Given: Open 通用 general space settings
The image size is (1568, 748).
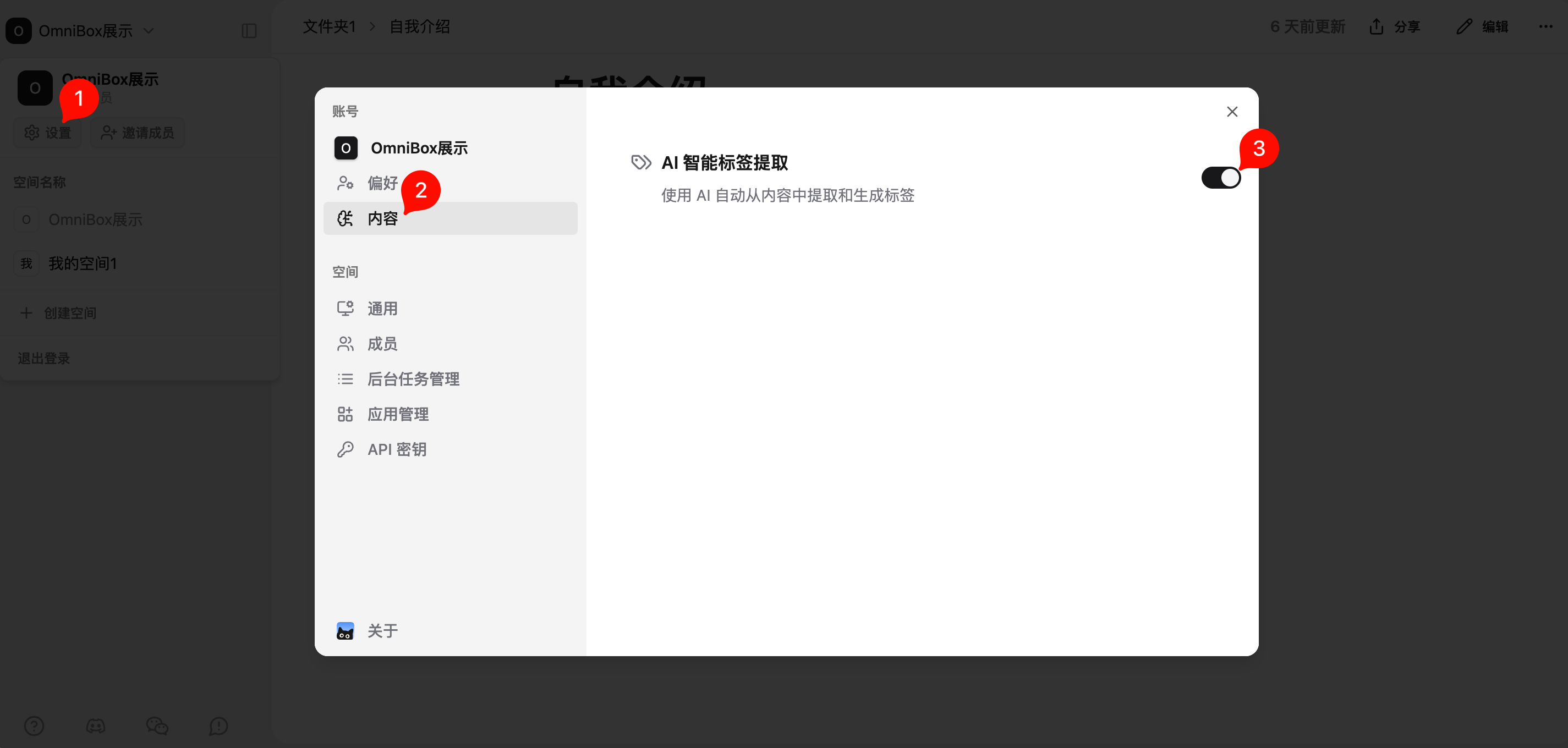Looking at the screenshot, I should click(381, 309).
